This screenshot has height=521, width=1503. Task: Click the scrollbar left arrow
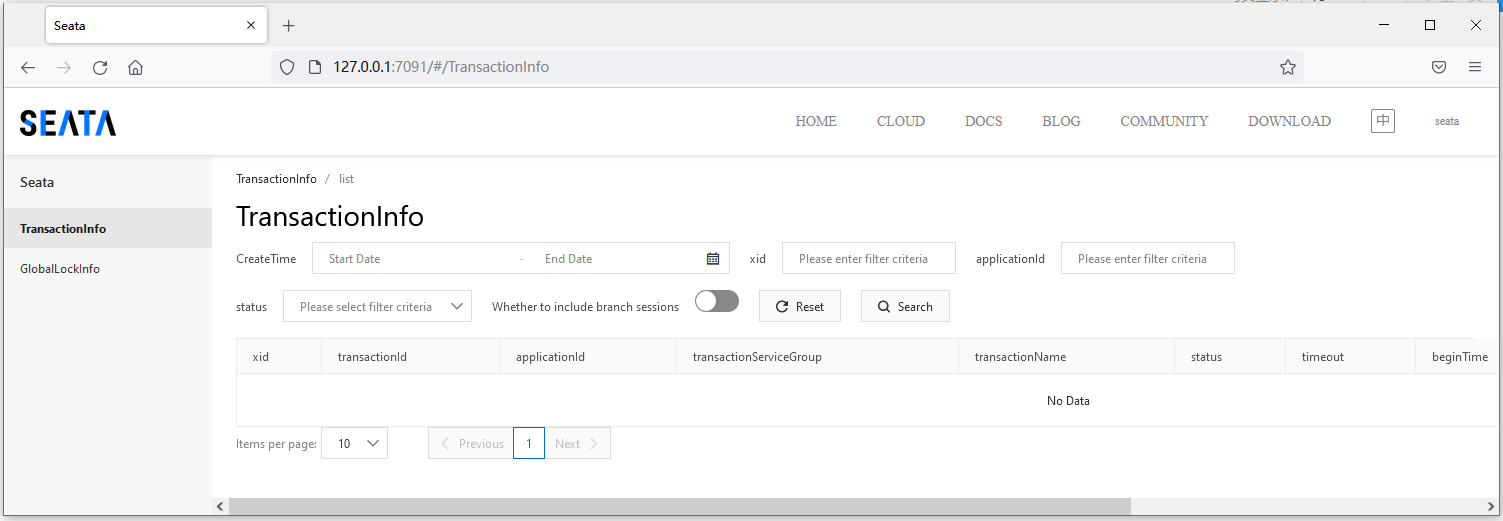point(220,507)
